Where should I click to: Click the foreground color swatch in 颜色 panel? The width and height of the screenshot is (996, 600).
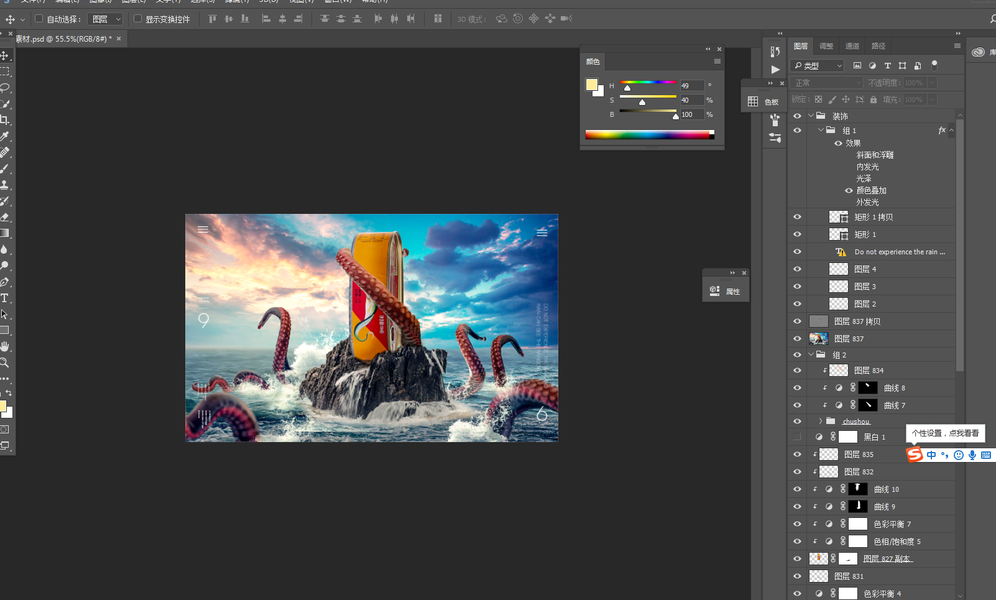(591, 85)
